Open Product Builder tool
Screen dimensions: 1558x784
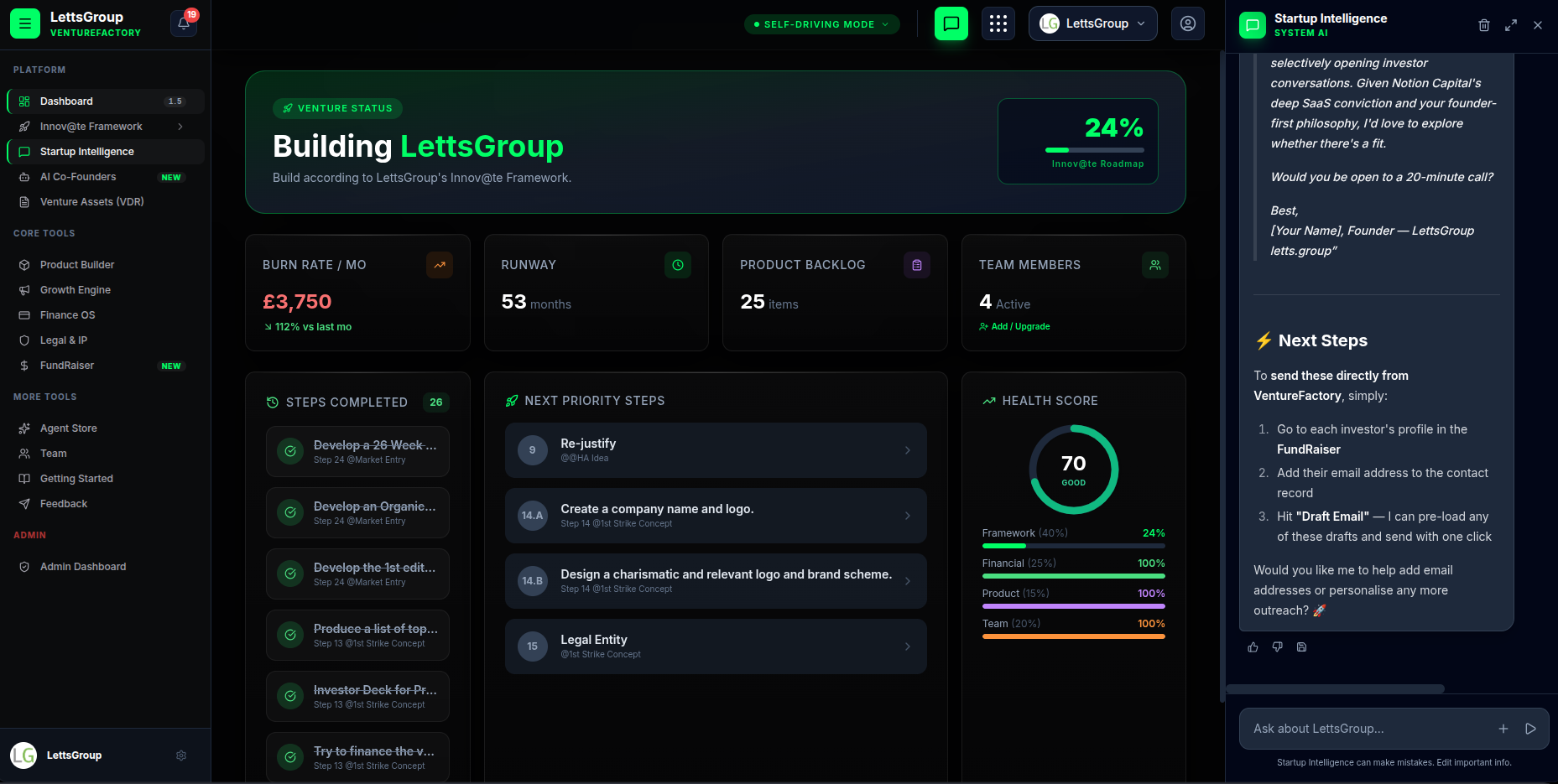click(106, 265)
